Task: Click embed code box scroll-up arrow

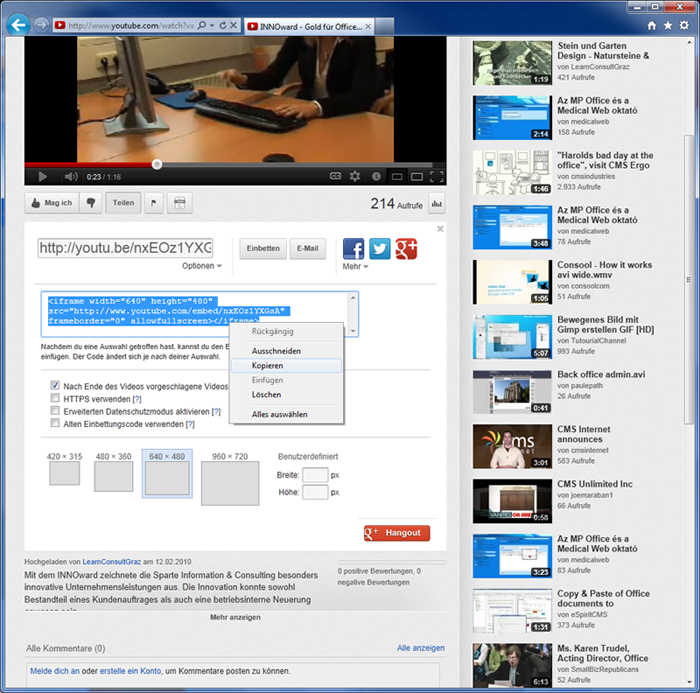Action: tap(353, 297)
